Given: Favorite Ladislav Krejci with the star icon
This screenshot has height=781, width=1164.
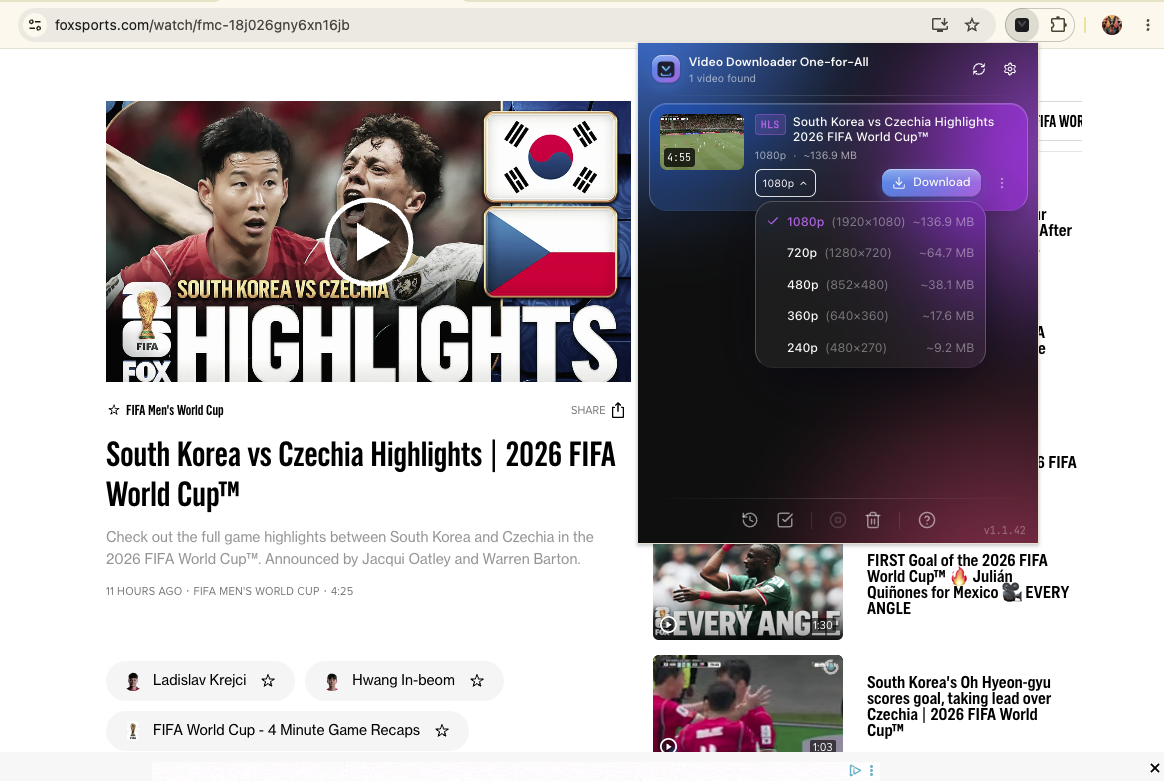Looking at the screenshot, I should 268,681.
